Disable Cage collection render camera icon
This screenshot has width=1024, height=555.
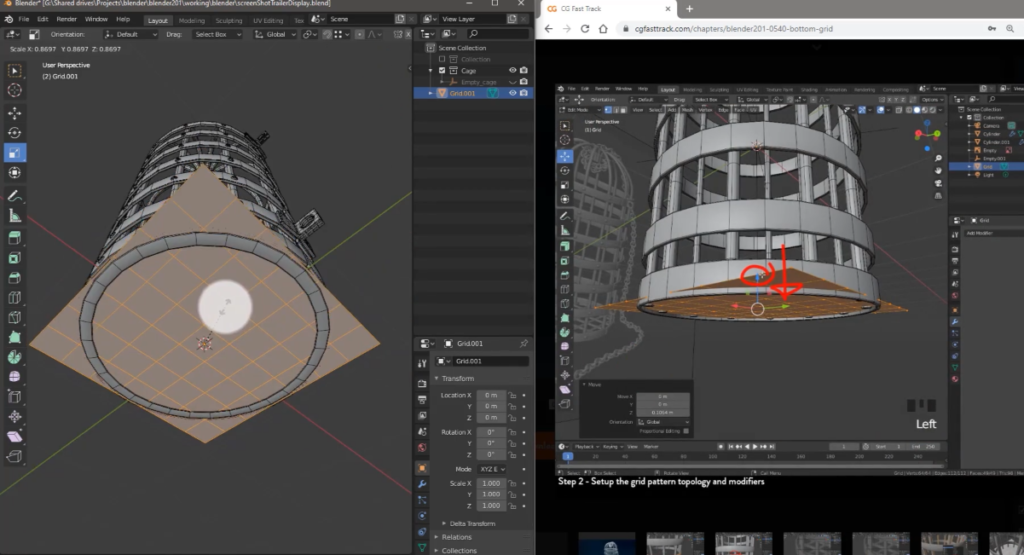524,71
